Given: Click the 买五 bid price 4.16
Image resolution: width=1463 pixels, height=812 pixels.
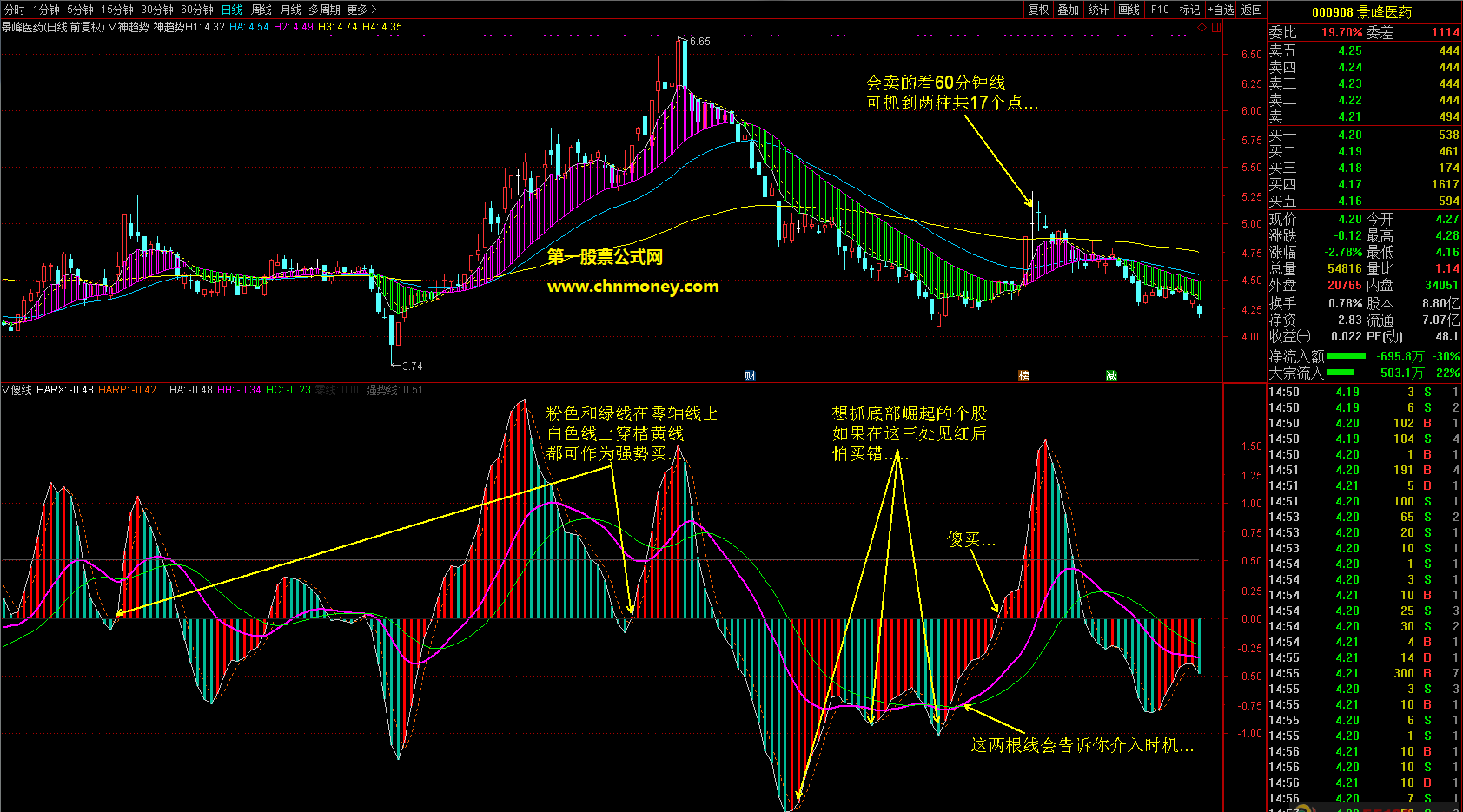Looking at the screenshot, I should point(1350,201).
